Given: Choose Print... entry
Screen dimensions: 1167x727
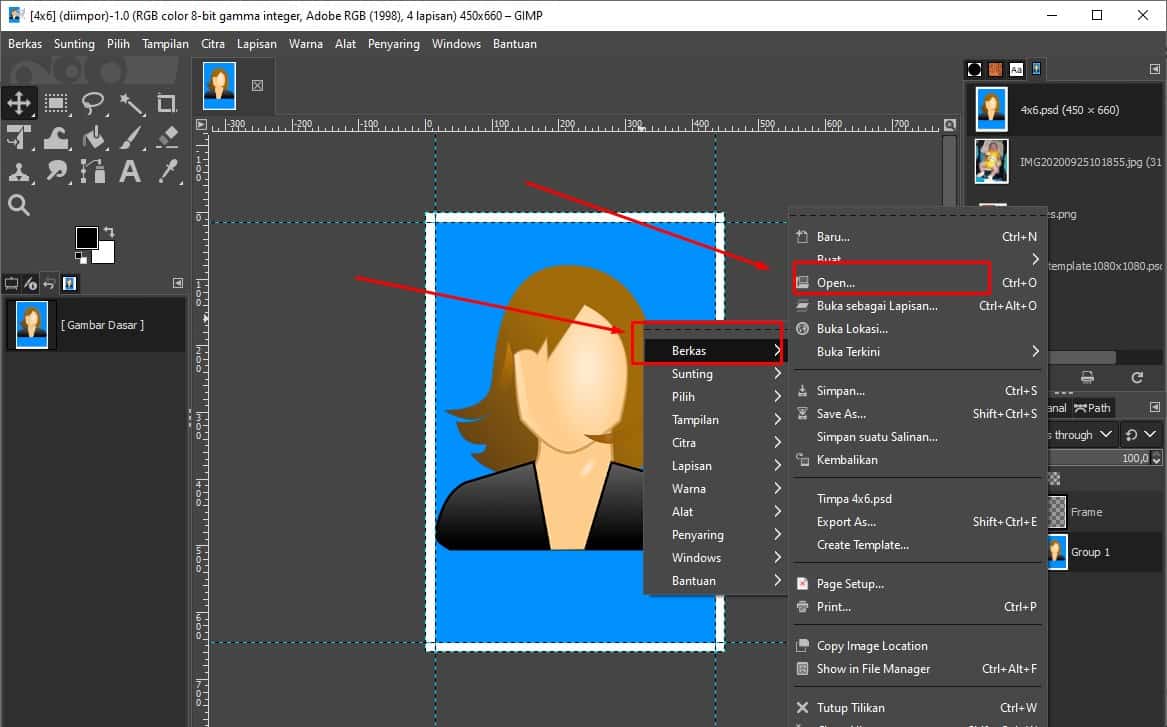Looking at the screenshot, I should point(917,607).
